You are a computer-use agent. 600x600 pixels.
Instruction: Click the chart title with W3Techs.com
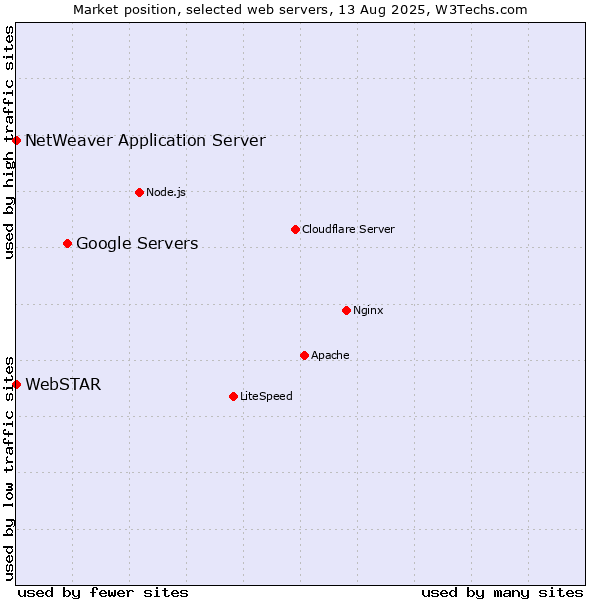pyautogui.click(x=300, y=10)
